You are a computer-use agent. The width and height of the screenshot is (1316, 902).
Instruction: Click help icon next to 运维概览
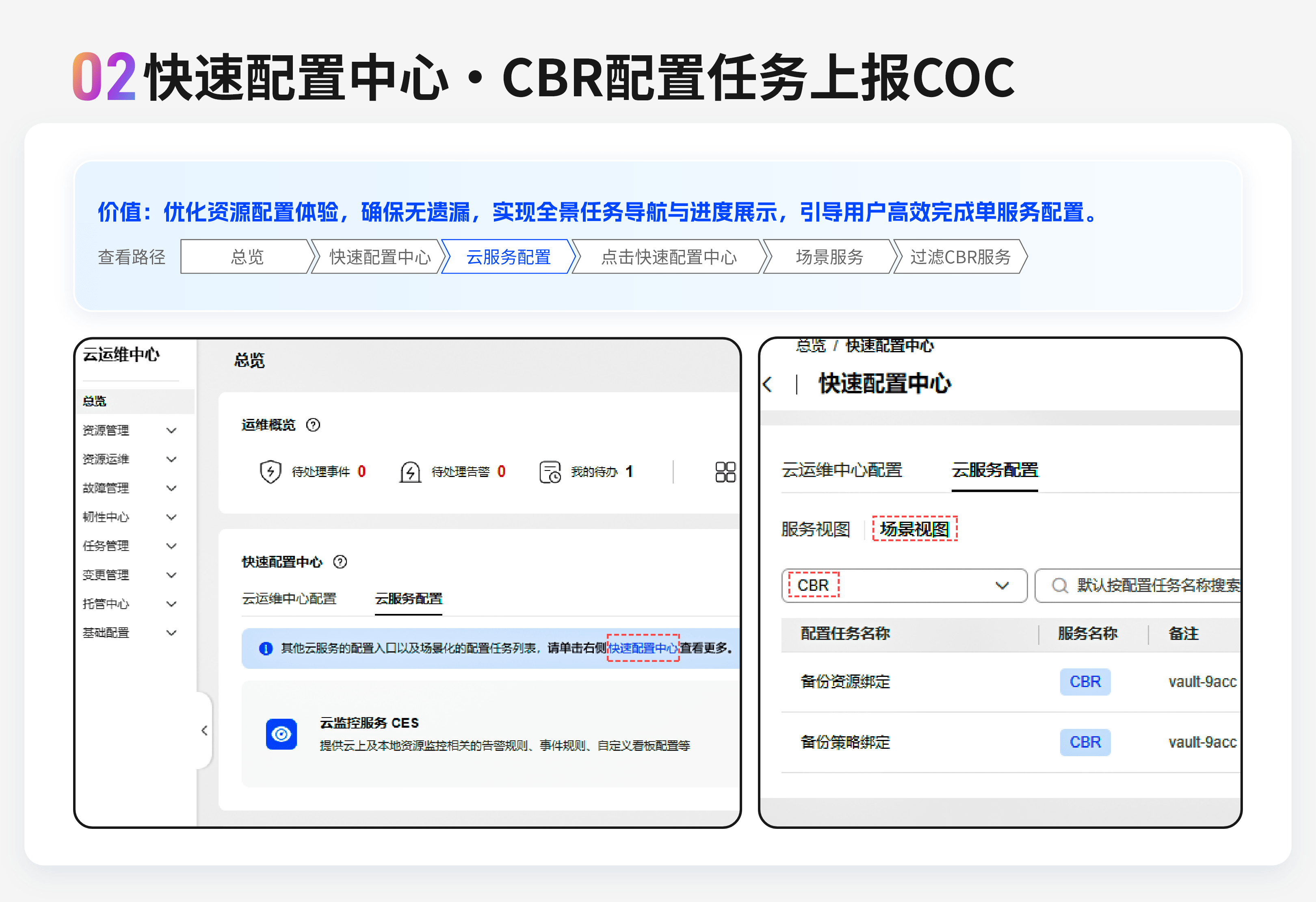[x=313, y=425]
